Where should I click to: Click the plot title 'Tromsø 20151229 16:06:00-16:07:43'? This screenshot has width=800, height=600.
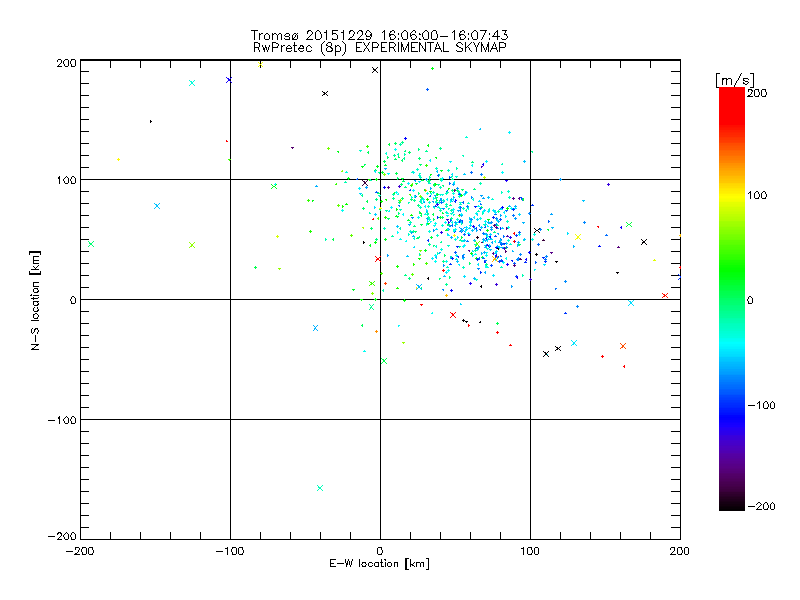point(379,35)
